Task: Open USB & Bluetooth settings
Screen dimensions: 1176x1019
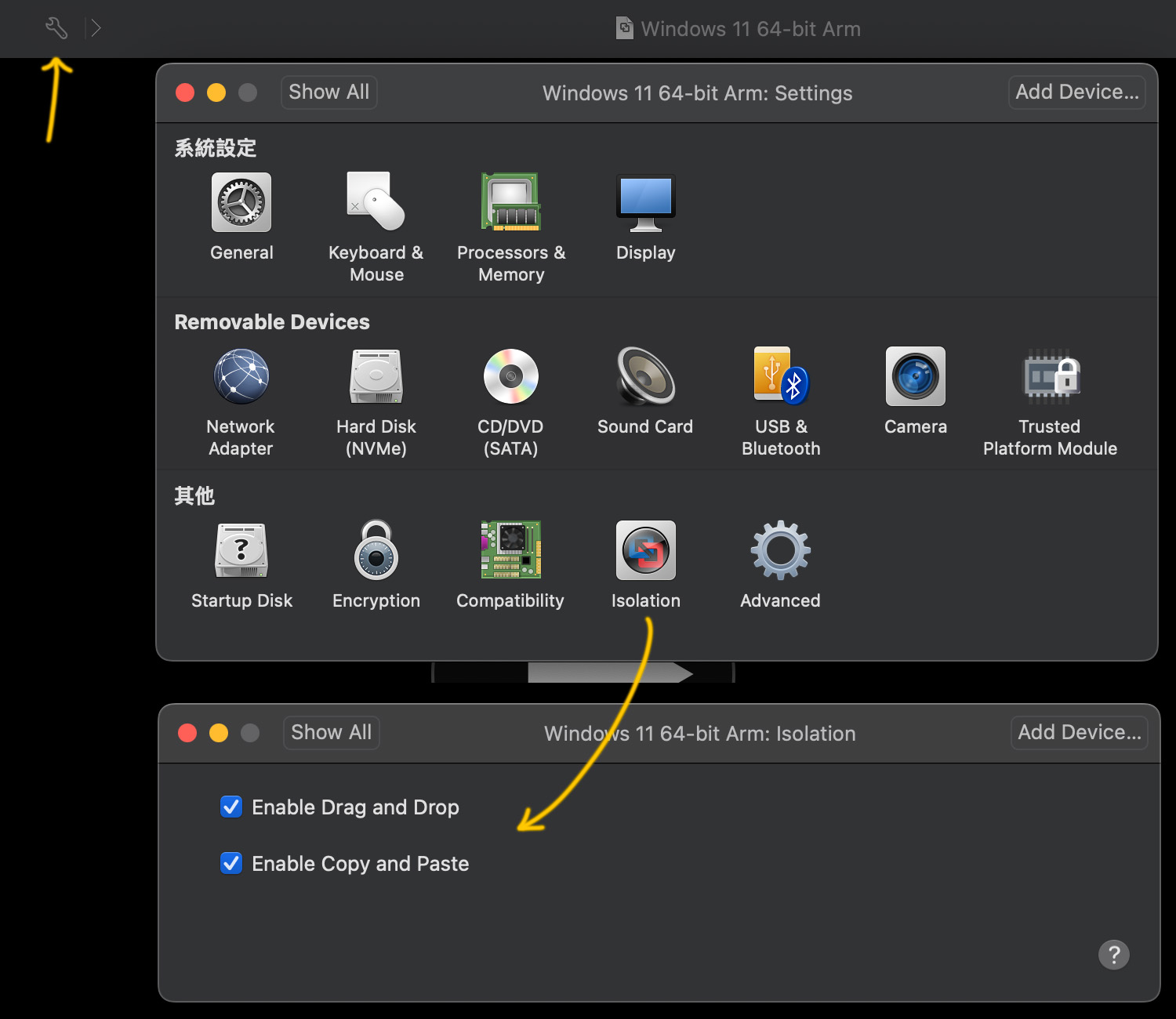Action: pos(781,402)
